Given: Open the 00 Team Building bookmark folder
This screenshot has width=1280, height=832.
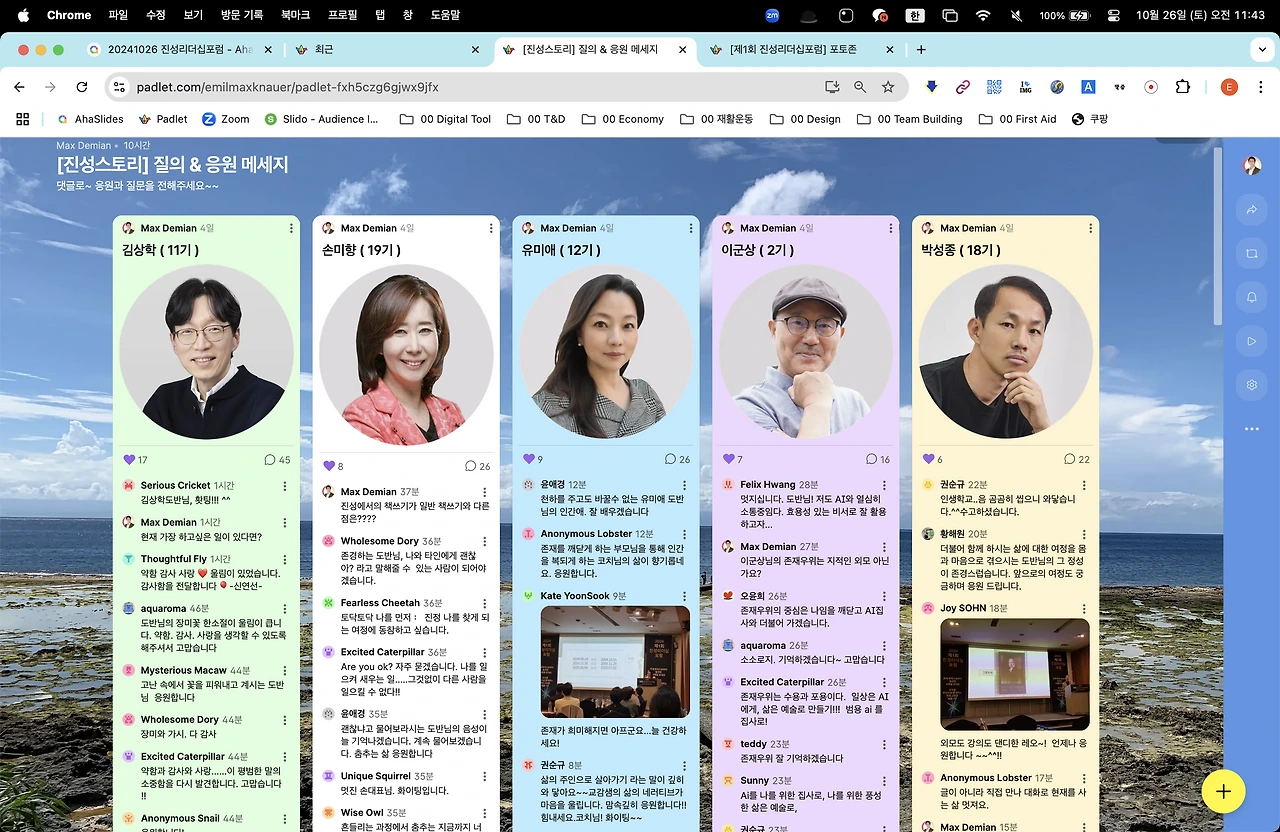Looking at the screenshot, I should pos(909,119).
